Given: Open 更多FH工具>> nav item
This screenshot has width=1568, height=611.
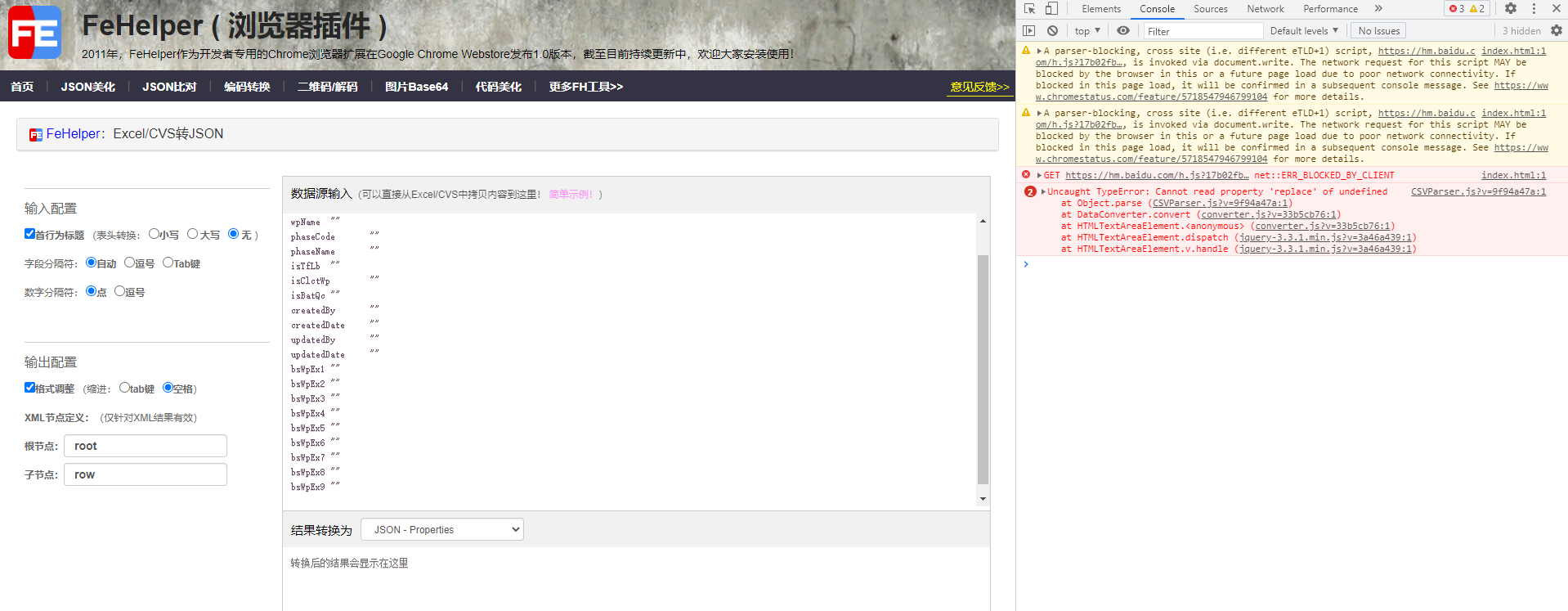Looking at the screenshot, I should click(585, 87).
